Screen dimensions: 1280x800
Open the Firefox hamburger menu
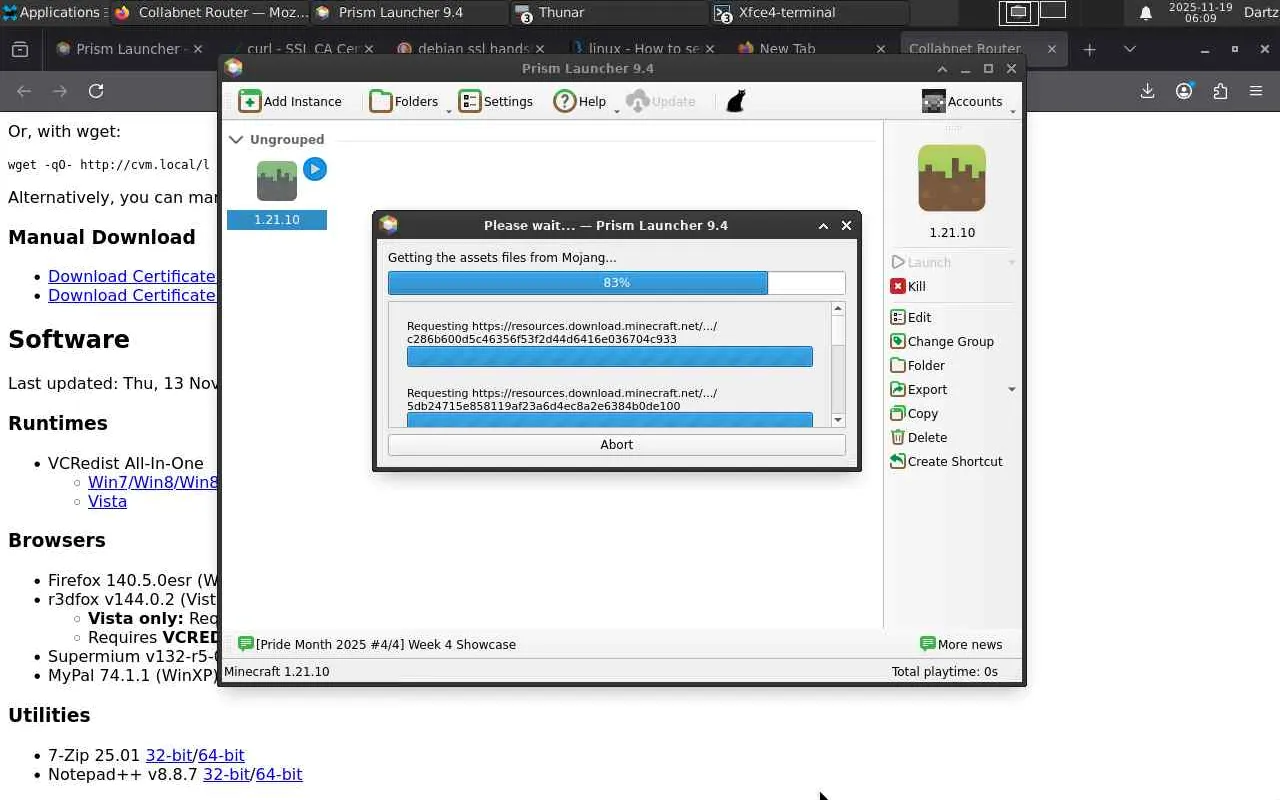coord(1256,91)
